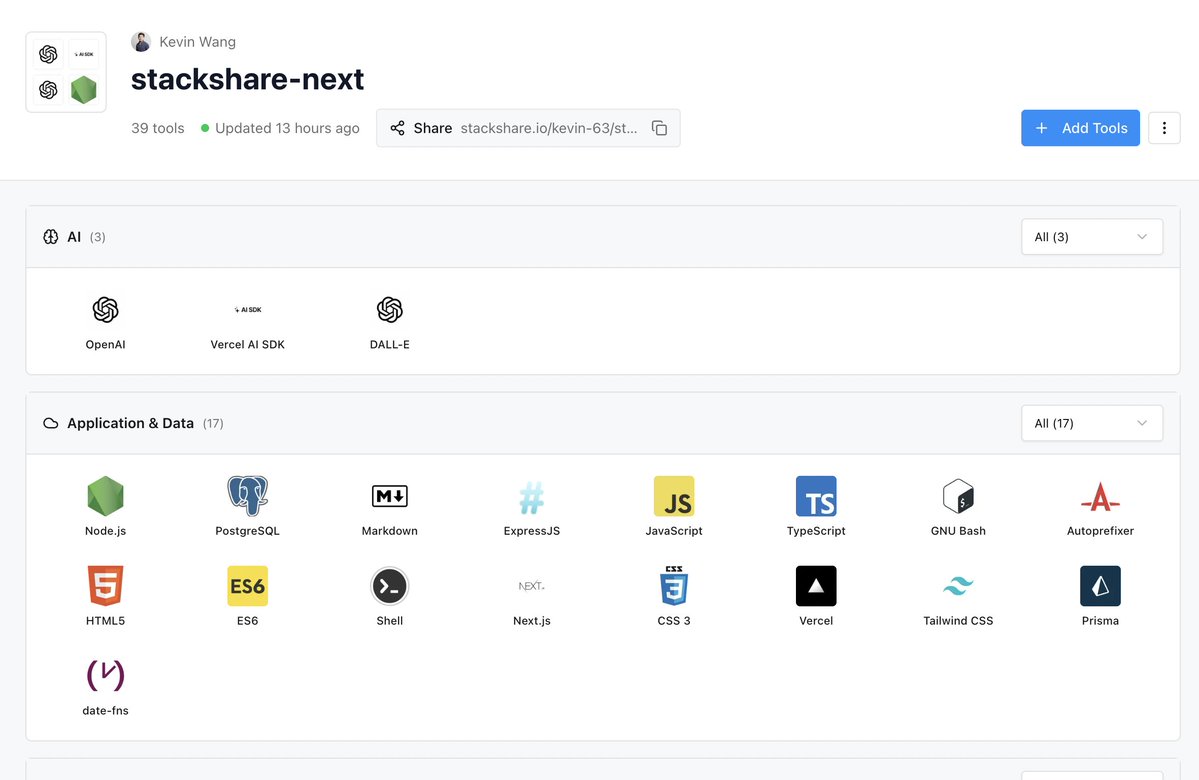
Task: Select the Shell terminal icon
Action: (390, 587)
